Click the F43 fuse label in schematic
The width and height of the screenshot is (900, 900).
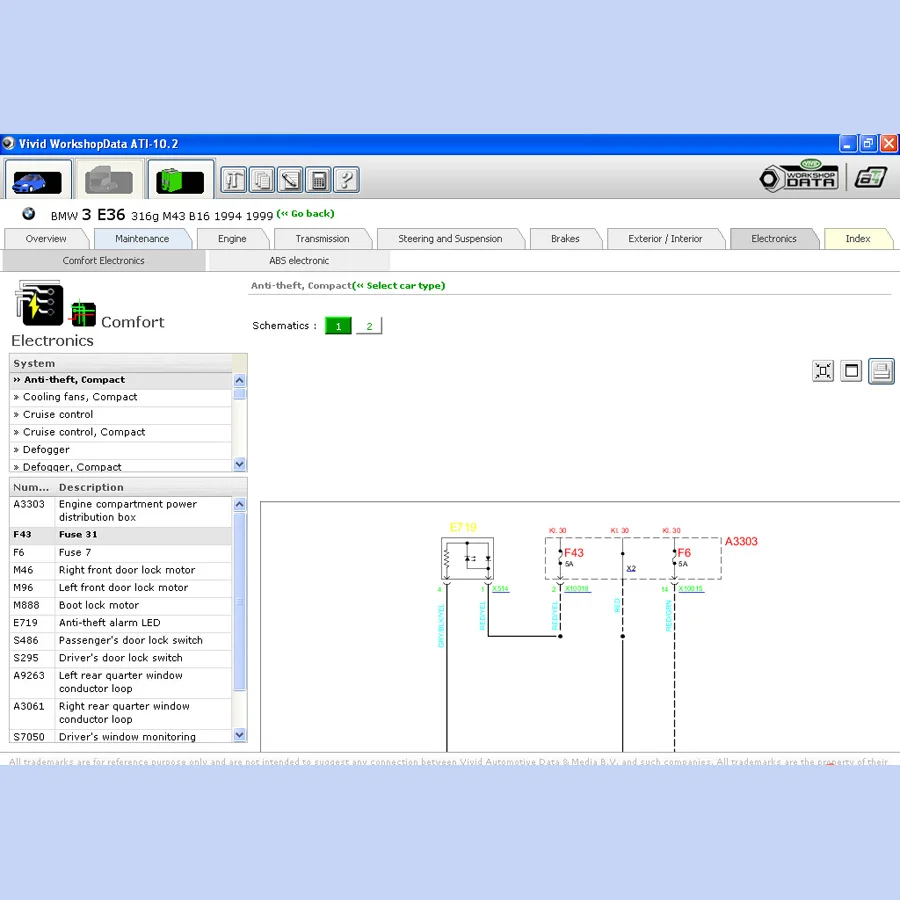click(573, 553)
